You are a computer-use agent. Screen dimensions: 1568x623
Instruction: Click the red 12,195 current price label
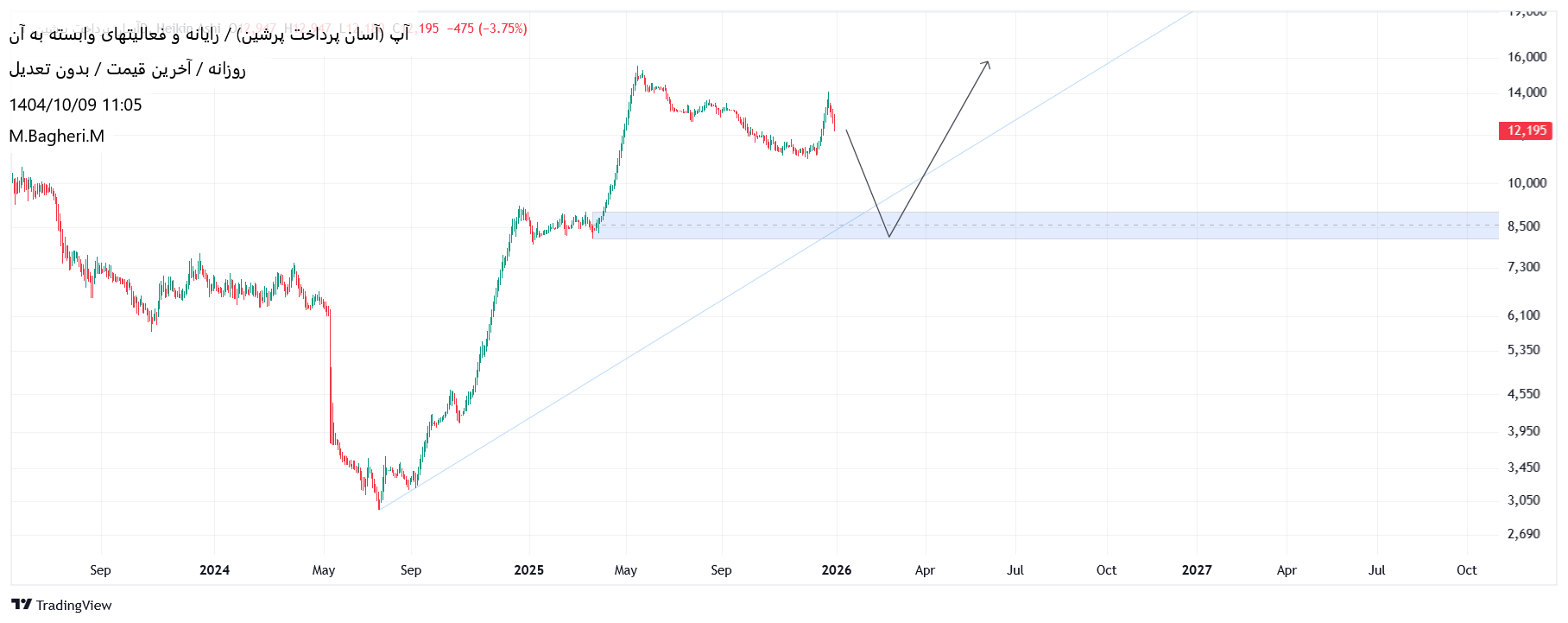click(1527, 130)
